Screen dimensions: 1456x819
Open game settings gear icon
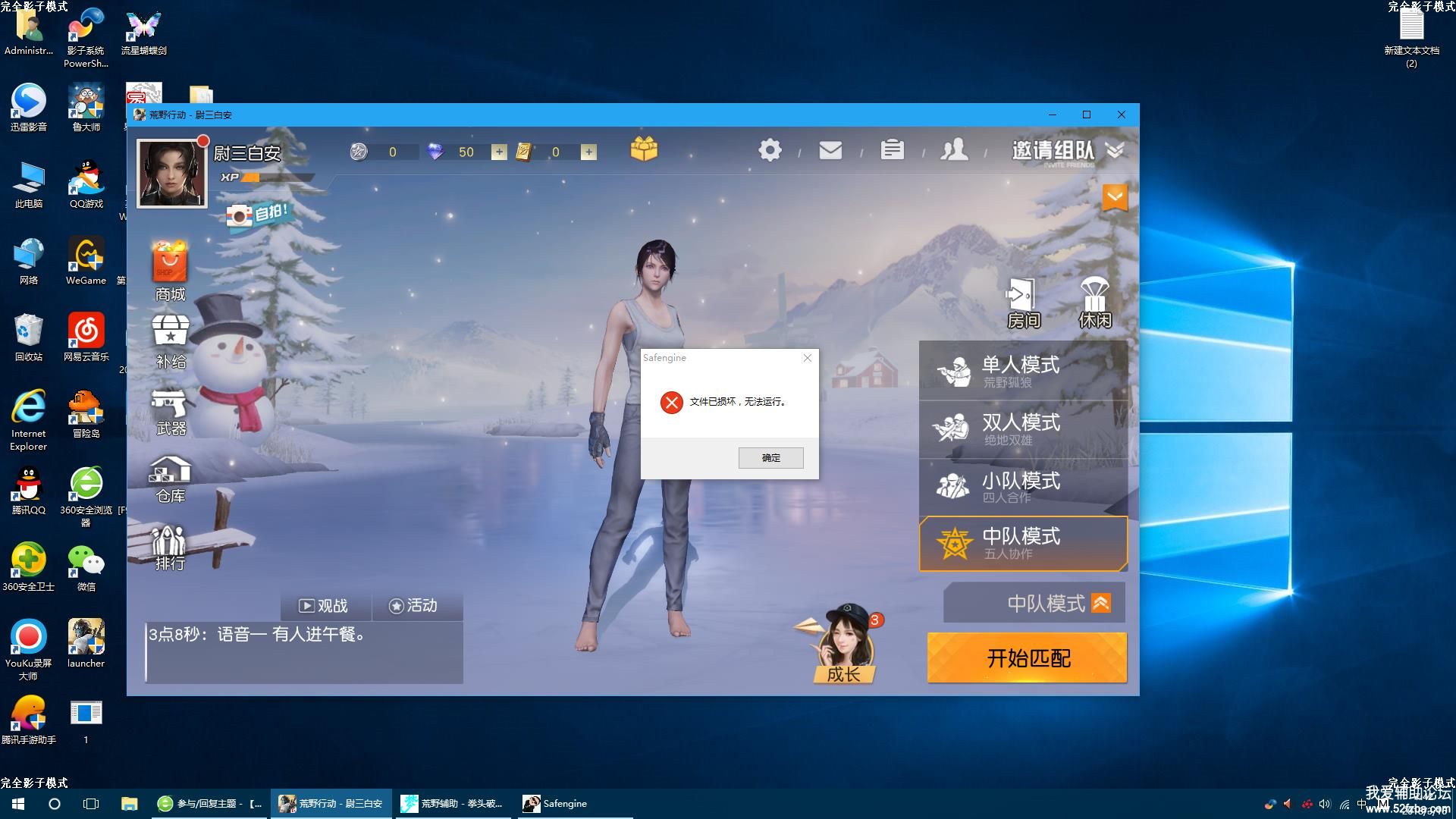click(770, 150)
